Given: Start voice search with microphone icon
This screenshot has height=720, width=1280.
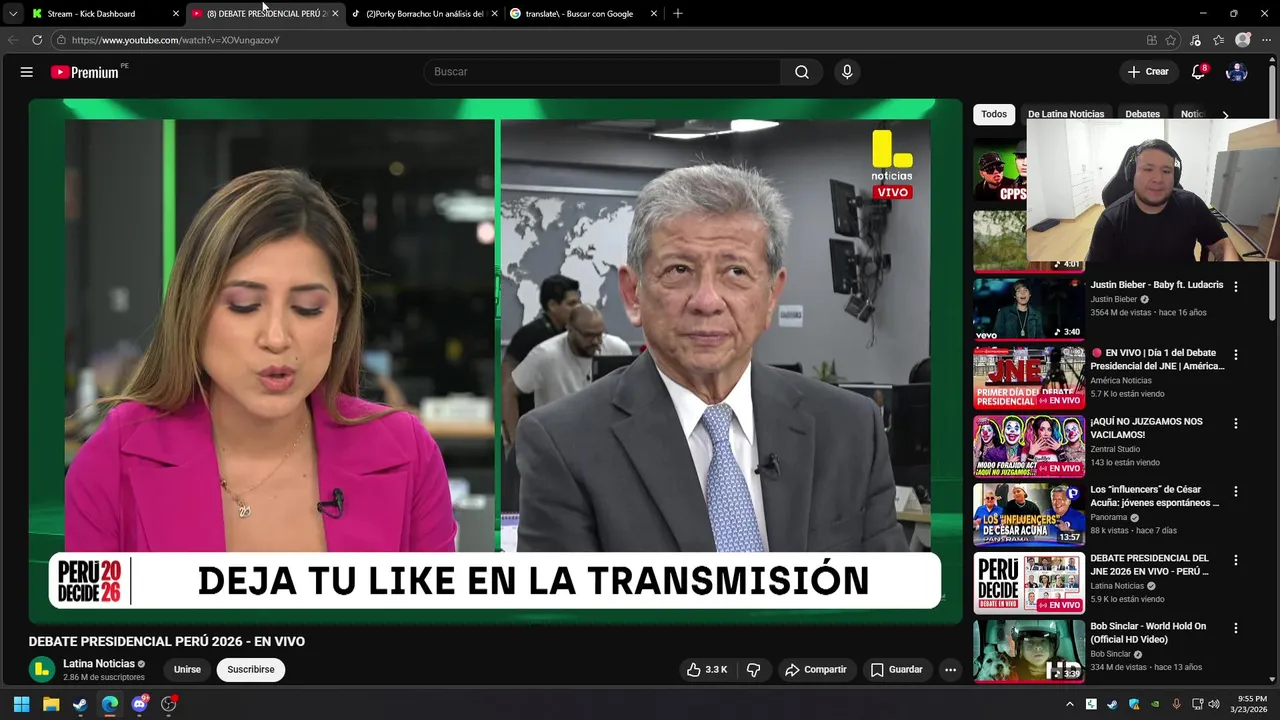Looking at the screenshot, I should pyautogui.click(x=847, y=72).
